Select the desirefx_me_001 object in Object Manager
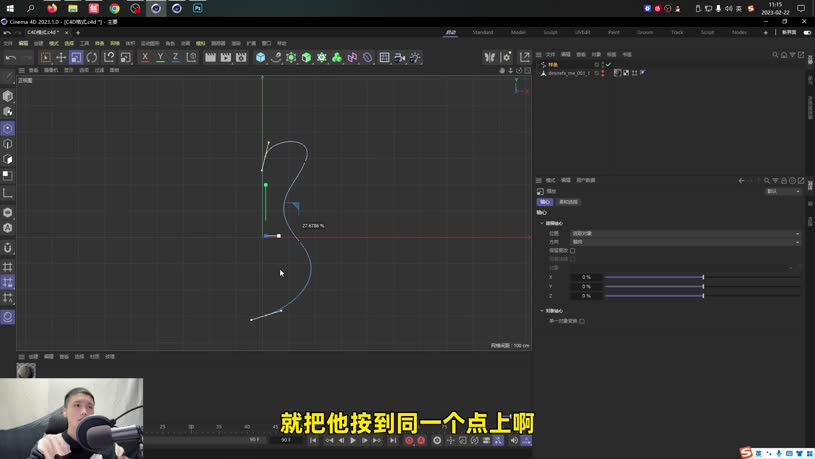815x459 pixels. coord(569,73)
